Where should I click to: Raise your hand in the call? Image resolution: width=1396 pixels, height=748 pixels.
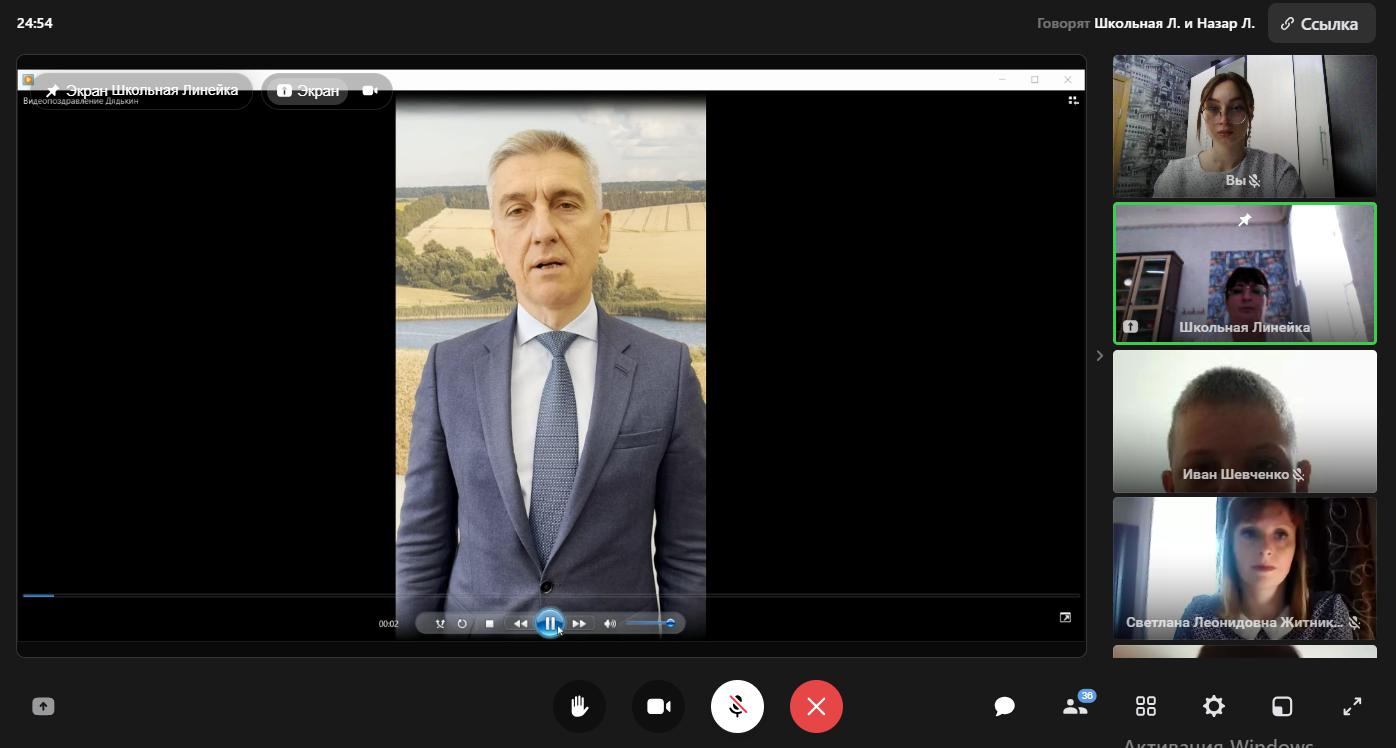(x=579, y=707)
